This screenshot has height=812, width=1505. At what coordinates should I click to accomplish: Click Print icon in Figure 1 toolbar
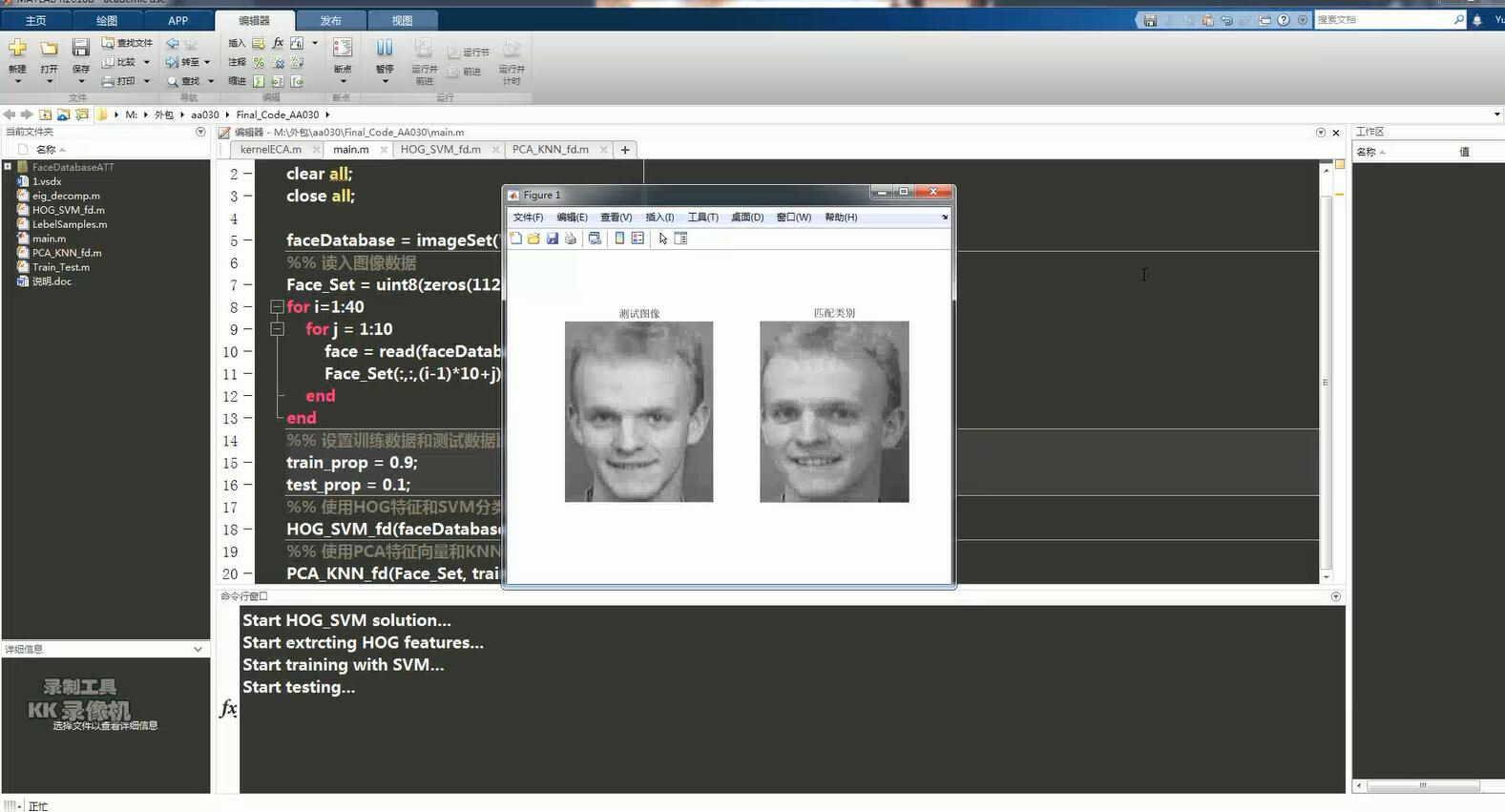(x=570, y=239)
